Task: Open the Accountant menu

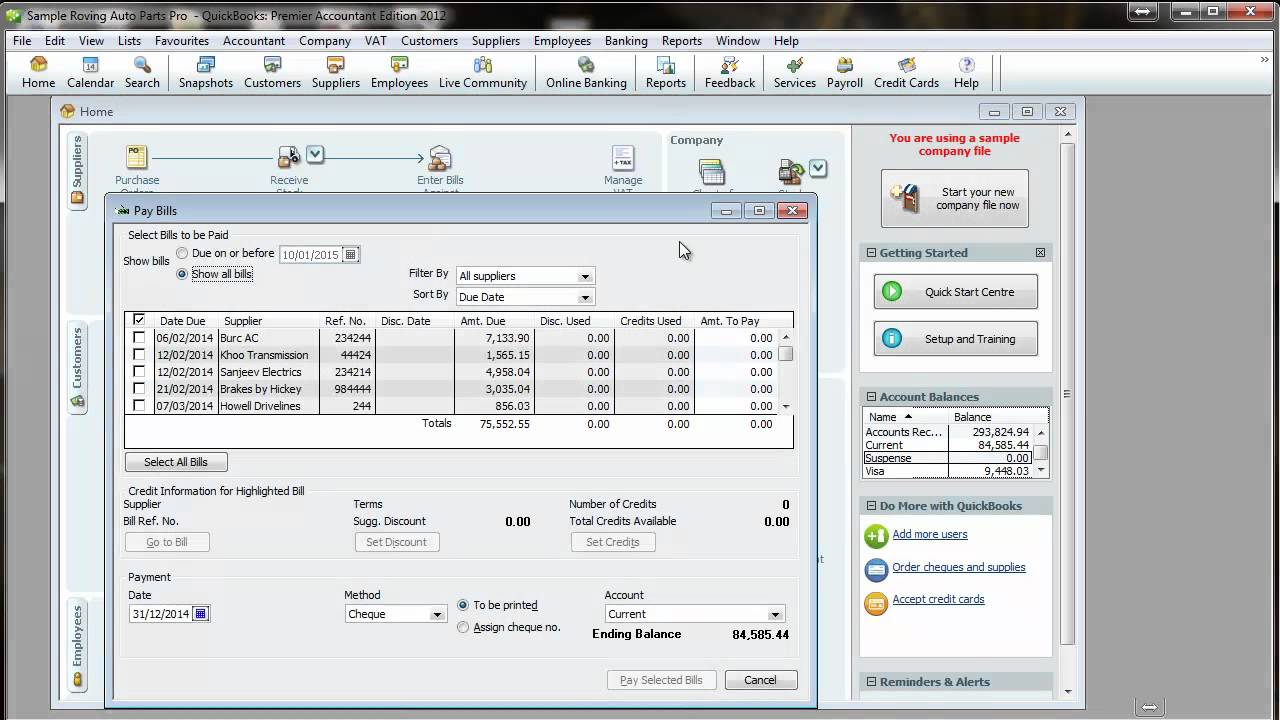Action: click(254, 41)
